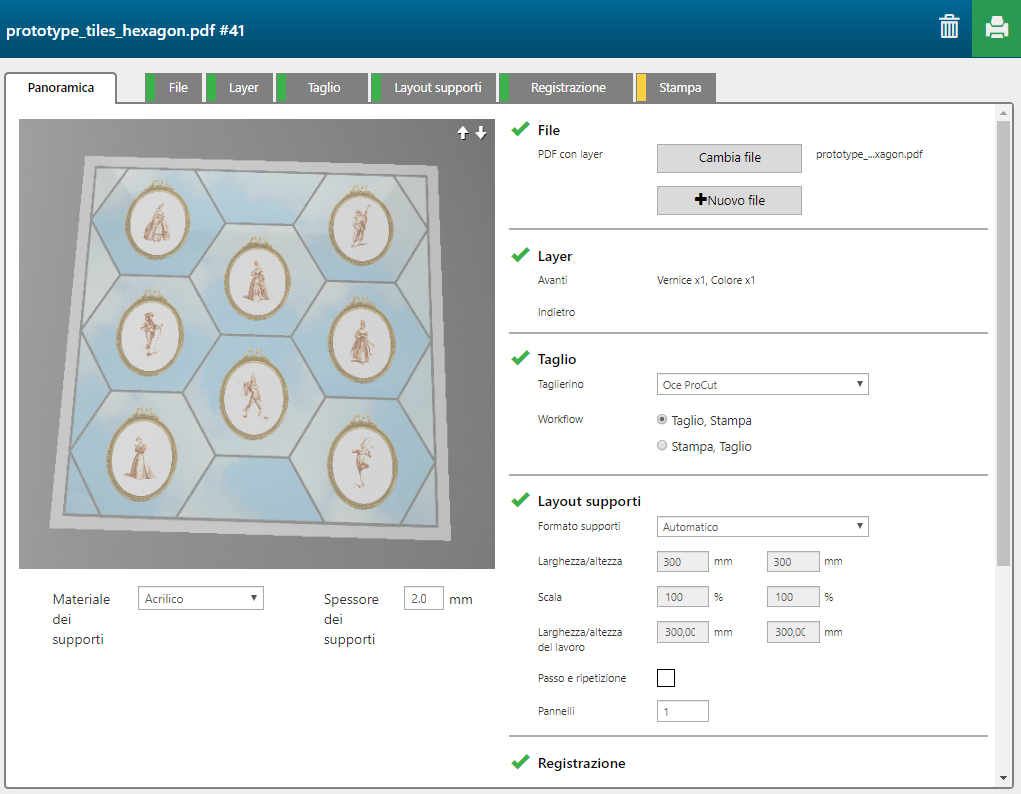Click the up arrow in preview
Viewport: 1021px width, 794px height.
tap(462, 133)
